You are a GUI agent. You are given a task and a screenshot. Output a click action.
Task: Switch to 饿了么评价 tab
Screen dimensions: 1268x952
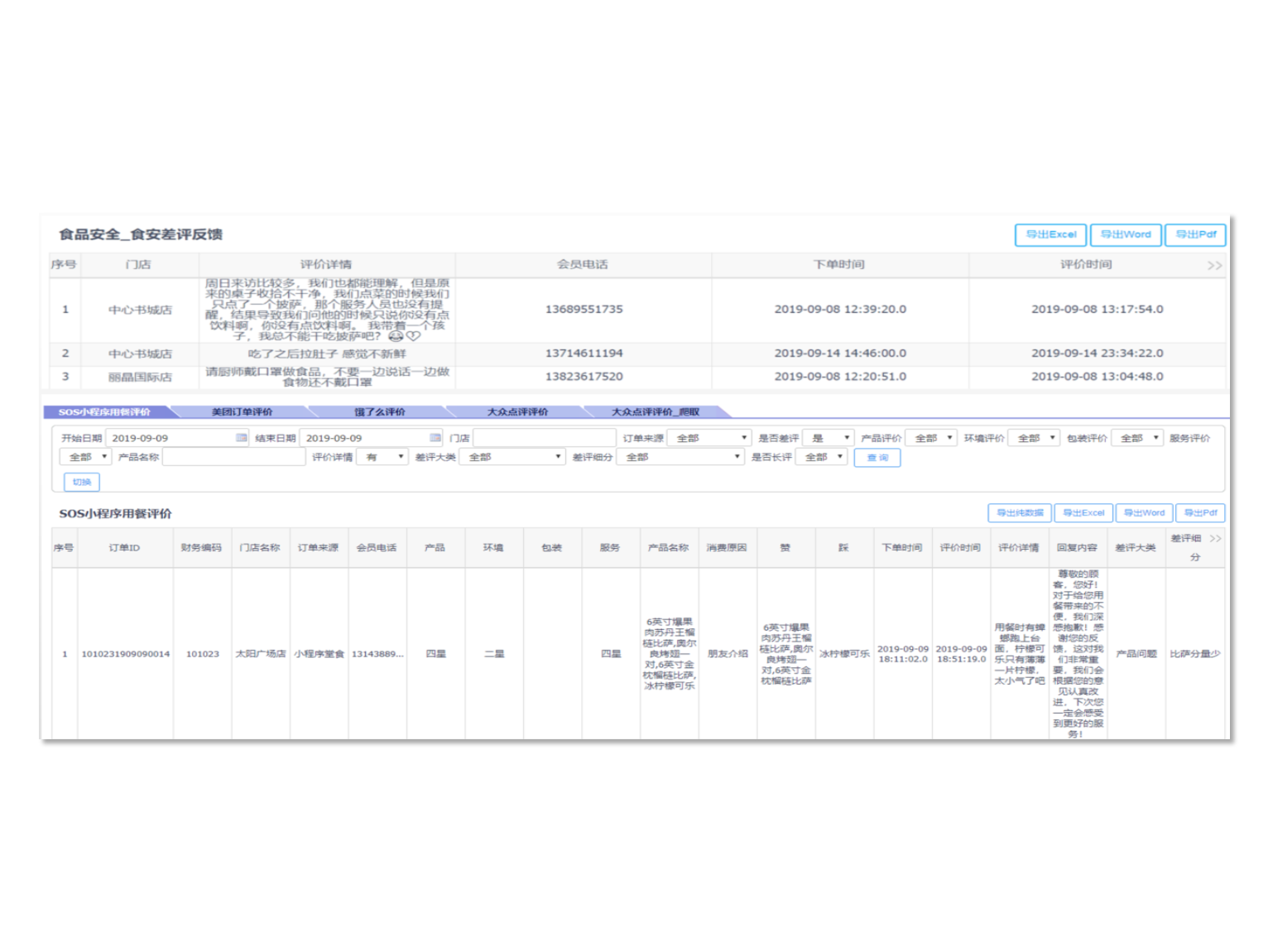tap(380, 411)
